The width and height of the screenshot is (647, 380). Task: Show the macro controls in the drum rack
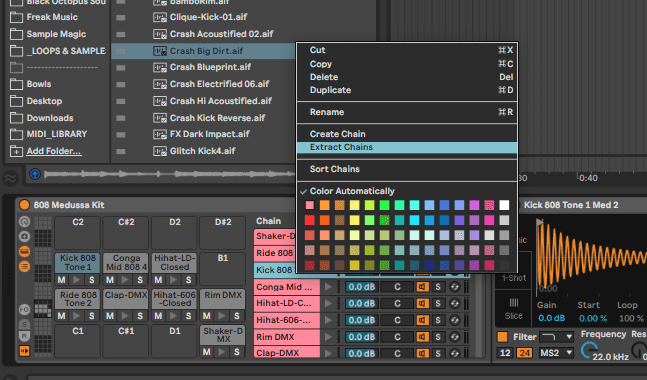[x=24, y=222]
